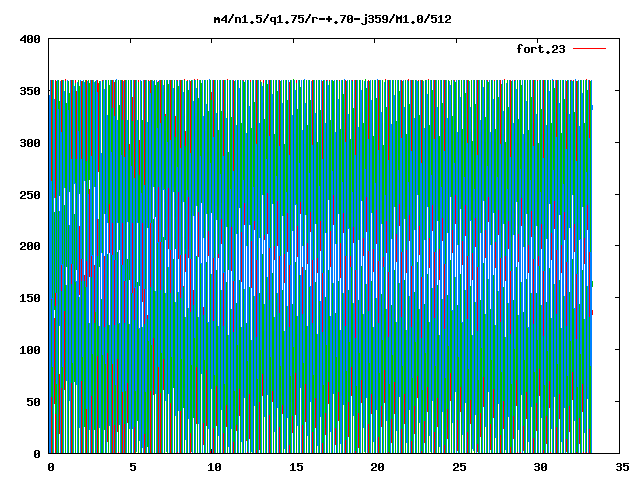
Task: Select the fort.23 legend label
Action: (541, 49)
